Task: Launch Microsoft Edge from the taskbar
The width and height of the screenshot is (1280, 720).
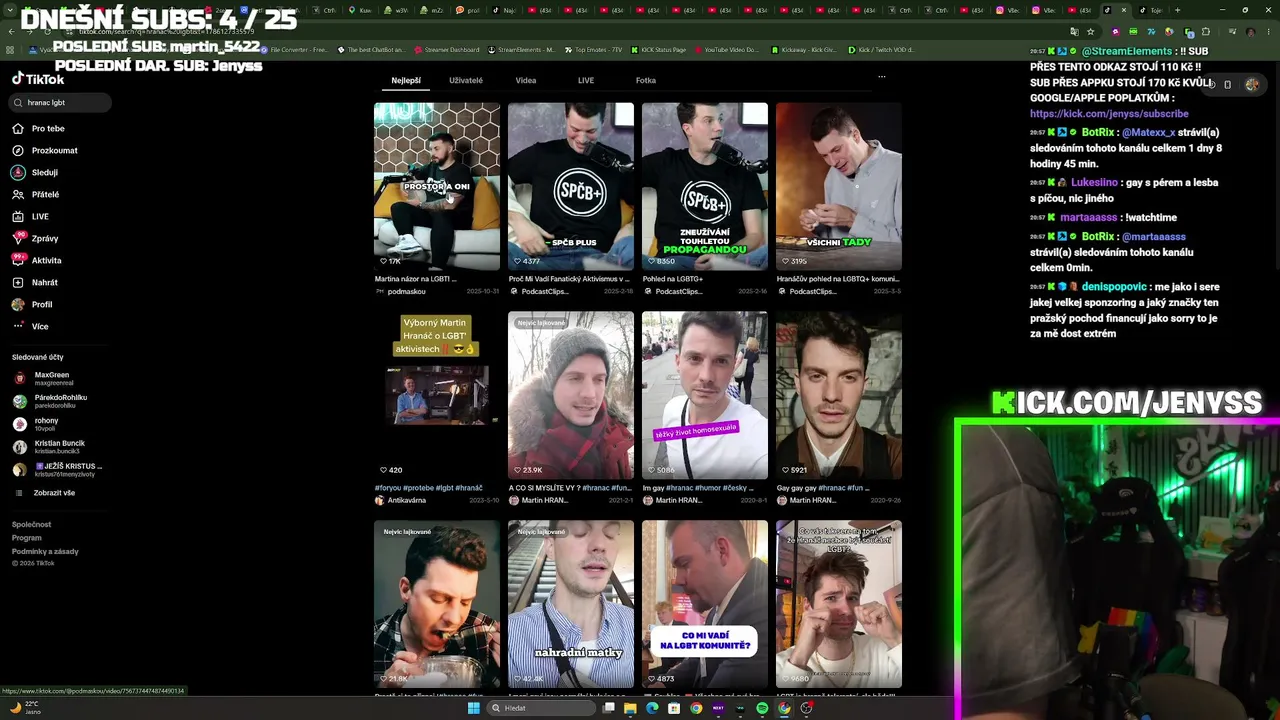Action: point(652,708)
